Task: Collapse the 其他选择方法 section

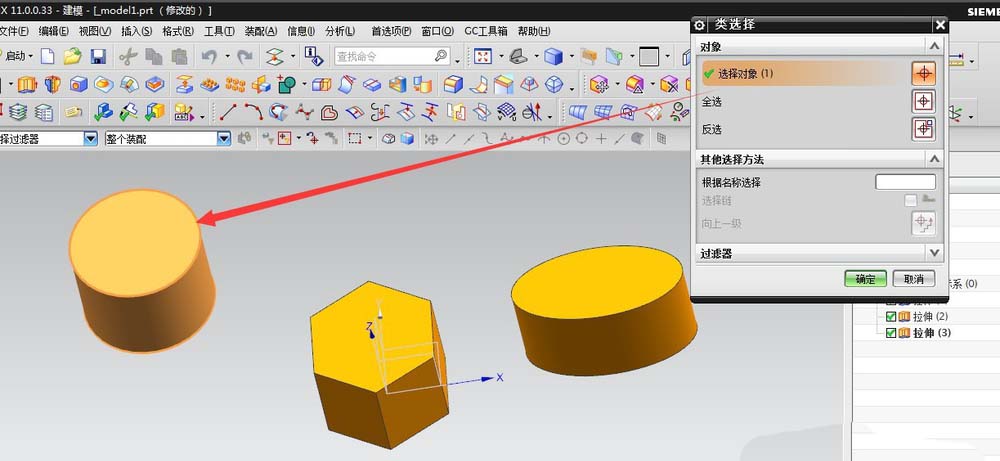Action: (934, 159)
